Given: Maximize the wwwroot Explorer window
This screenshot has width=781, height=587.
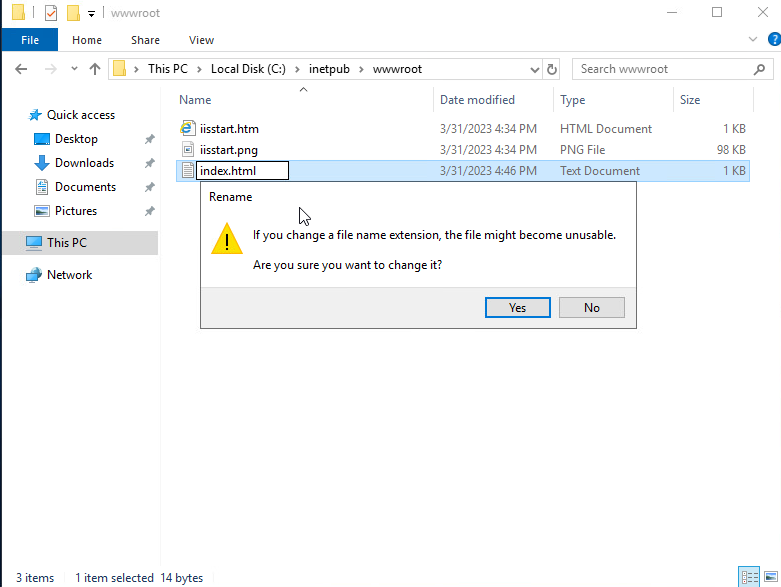Looking at the screenshot, I should [x=717, y=12].
